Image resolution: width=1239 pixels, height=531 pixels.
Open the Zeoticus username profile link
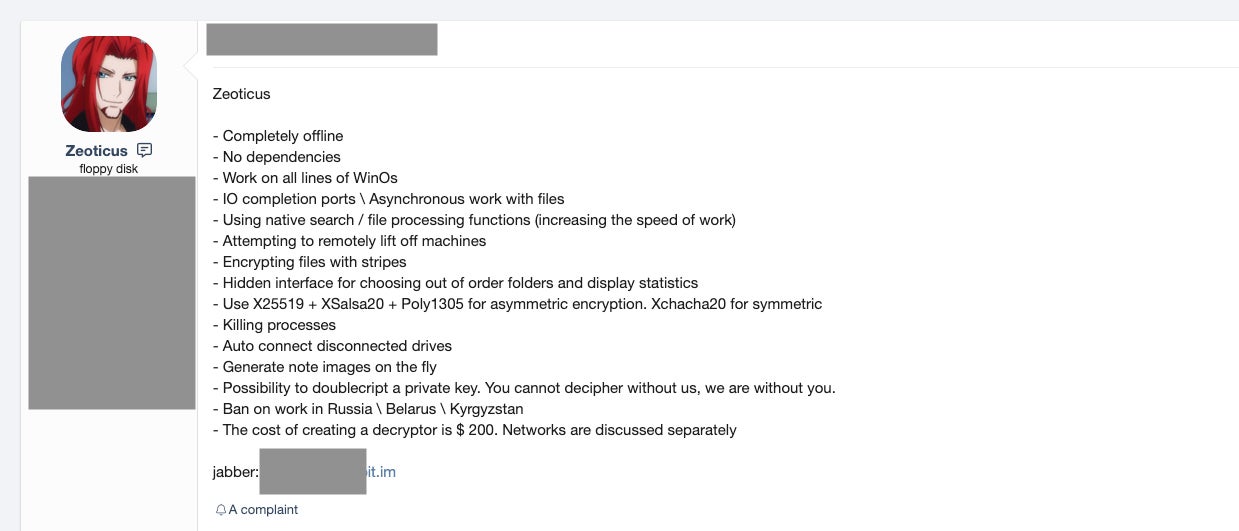point(96,151)
